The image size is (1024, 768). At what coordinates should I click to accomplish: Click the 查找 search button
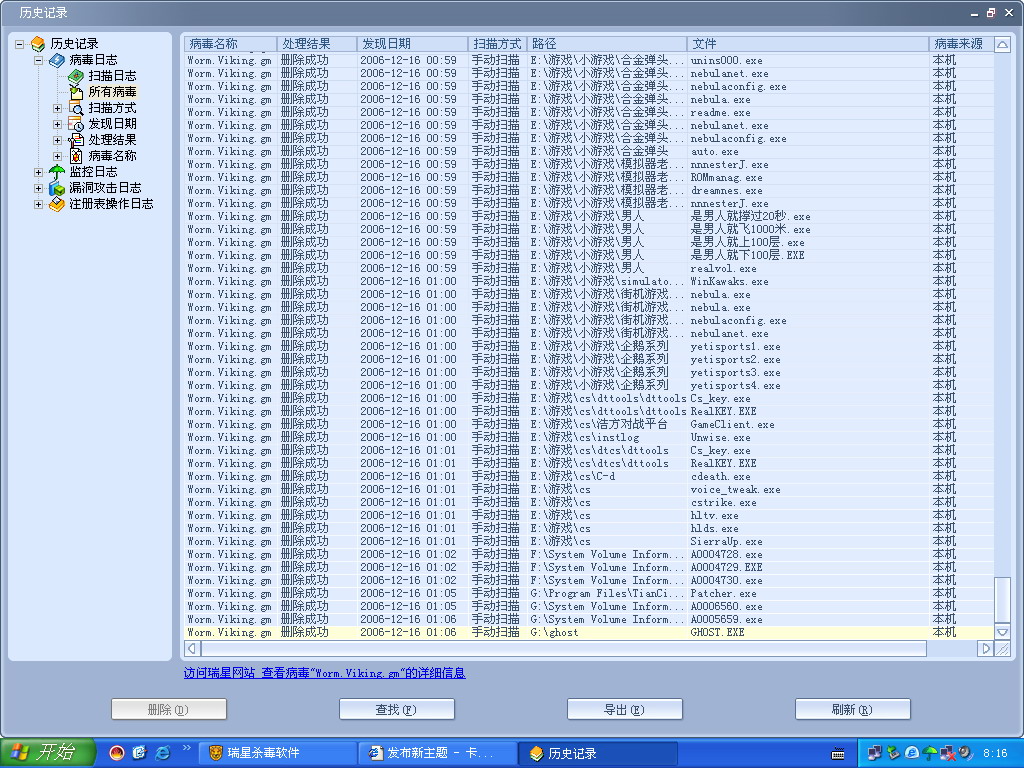coord(397,709)
